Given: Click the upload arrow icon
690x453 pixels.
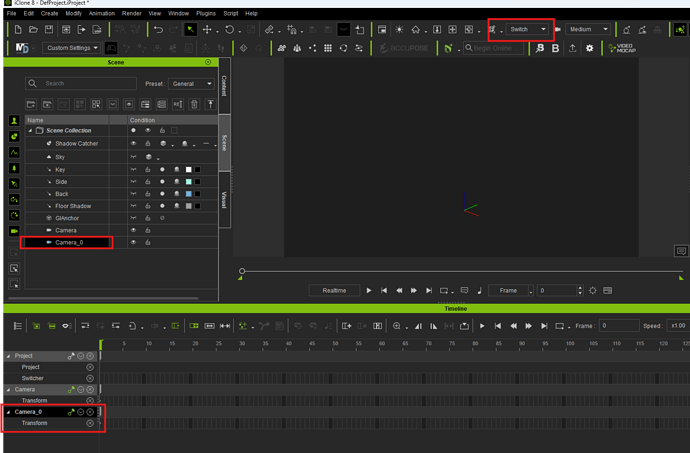Looking at the screenshot, I should point(572,48).
